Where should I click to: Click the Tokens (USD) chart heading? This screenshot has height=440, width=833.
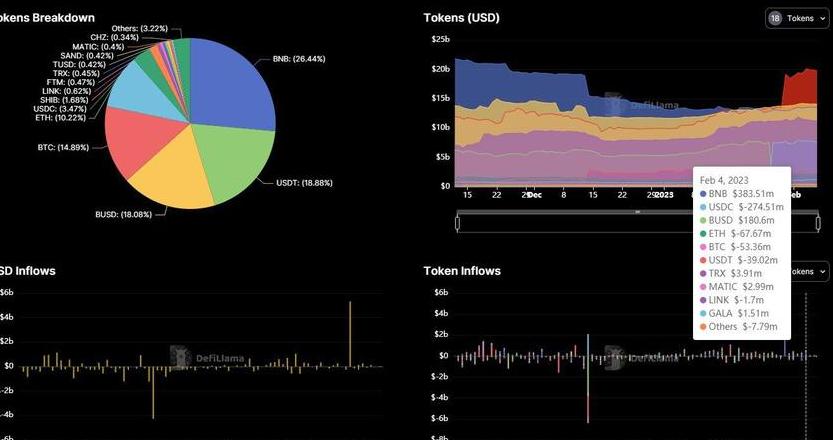pos(462,18)
